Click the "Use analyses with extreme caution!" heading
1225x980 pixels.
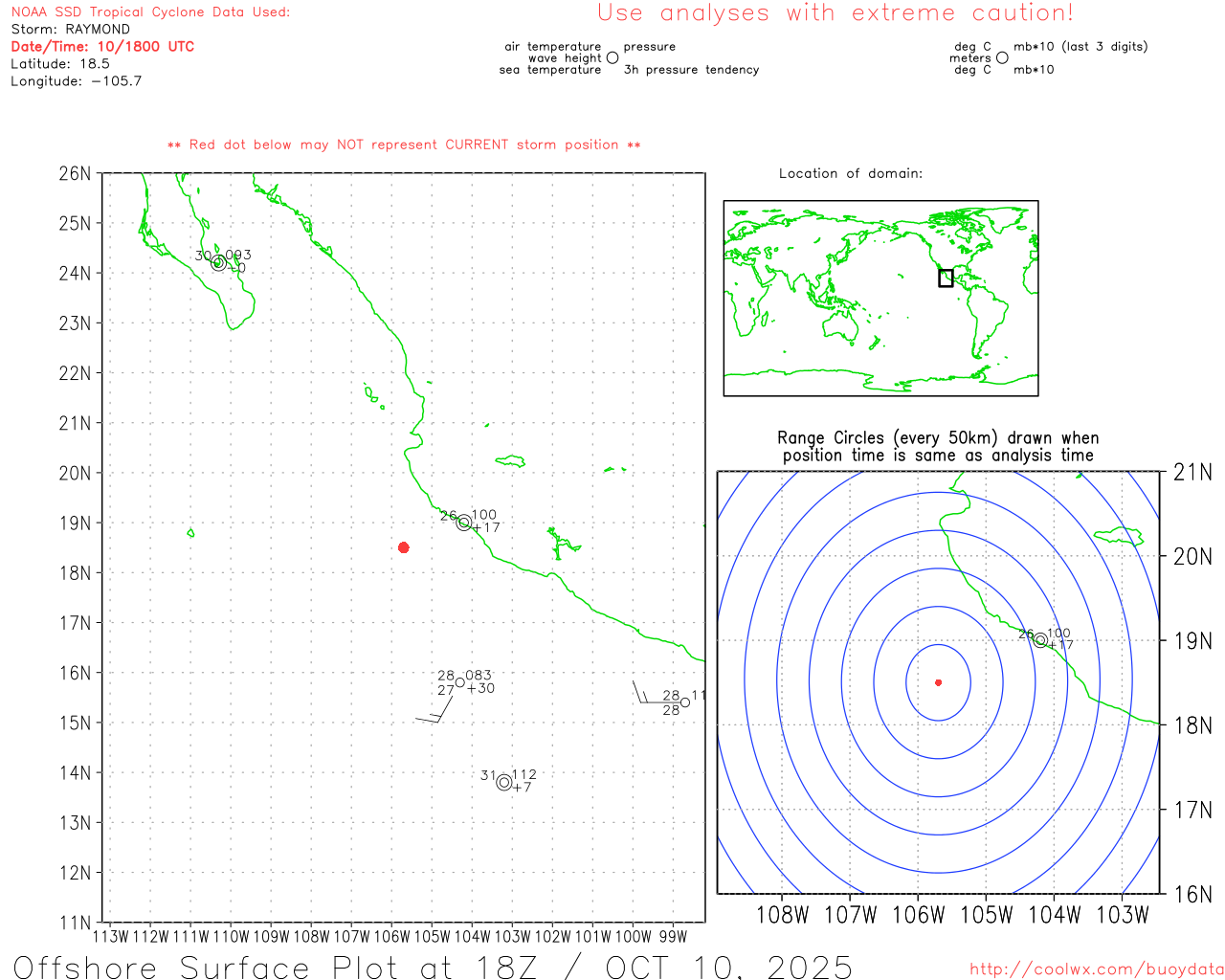(x=835, y=13)
